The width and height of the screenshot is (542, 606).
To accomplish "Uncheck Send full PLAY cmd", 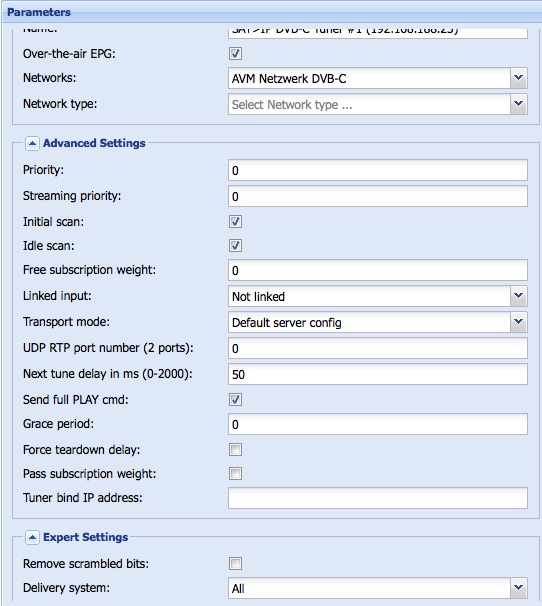I will (x=235, y=399).
